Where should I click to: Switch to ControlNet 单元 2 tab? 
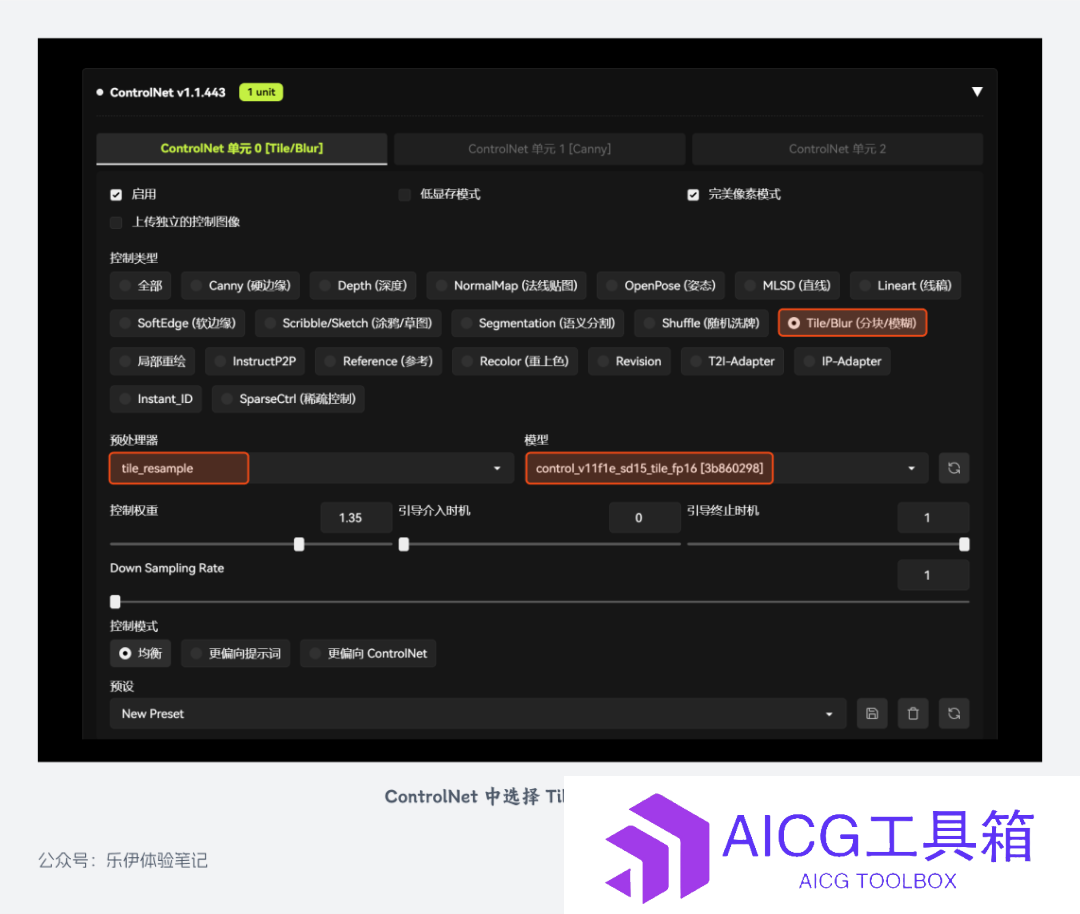pyautogui.click(x=838, y=149)
